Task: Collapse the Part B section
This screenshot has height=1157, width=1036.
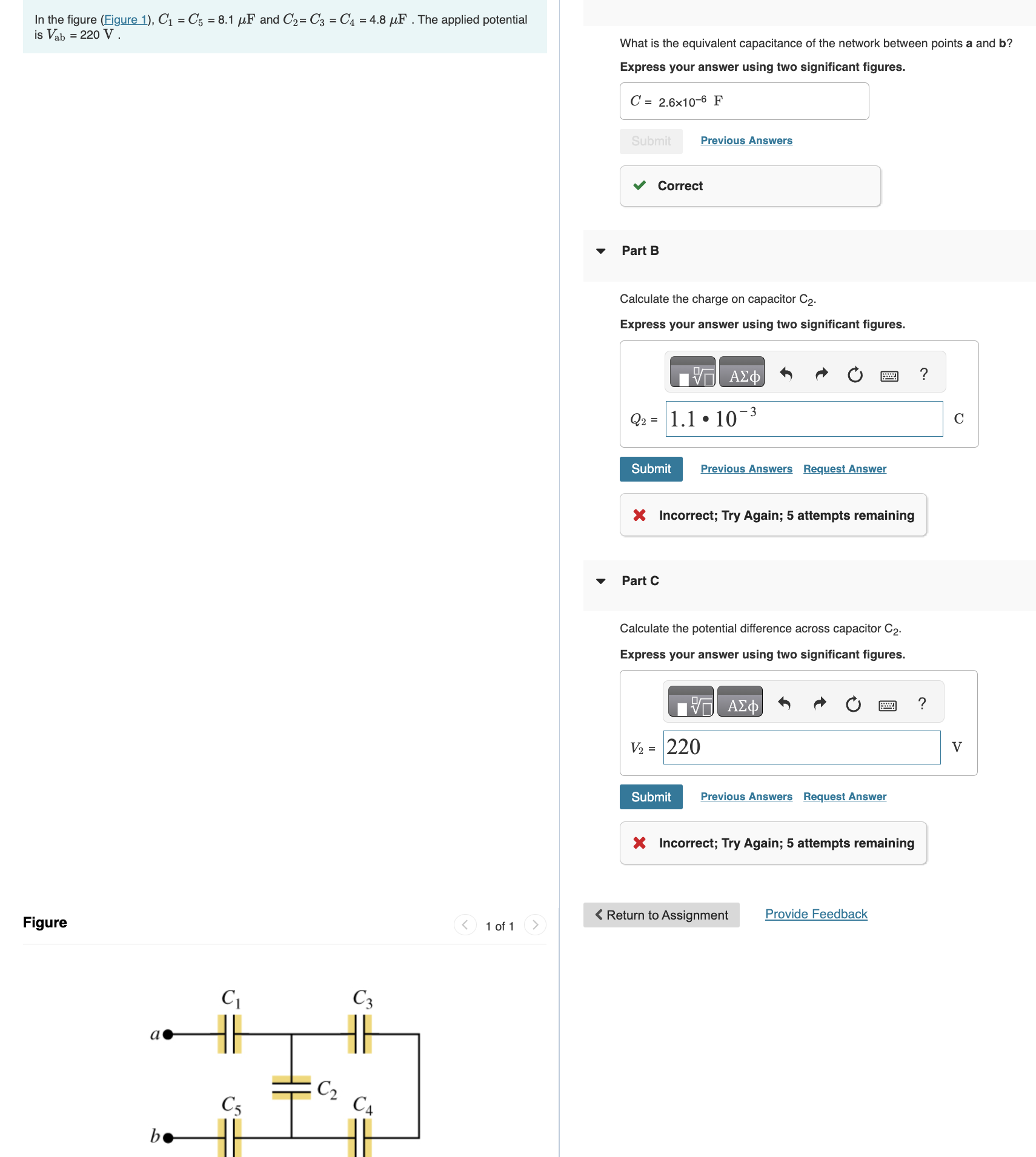Action: (600, 250)
